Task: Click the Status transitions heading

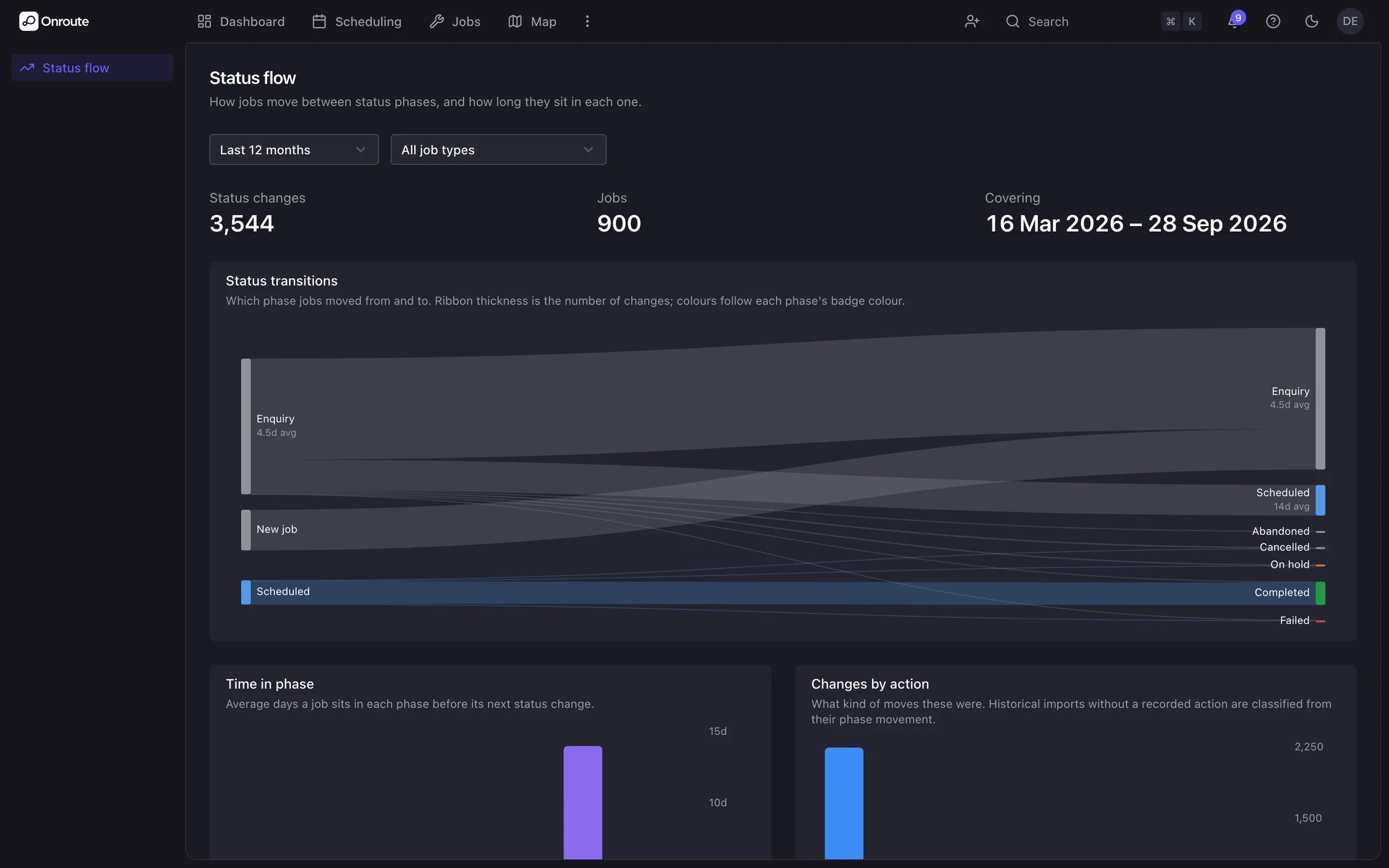Action: 282,281
